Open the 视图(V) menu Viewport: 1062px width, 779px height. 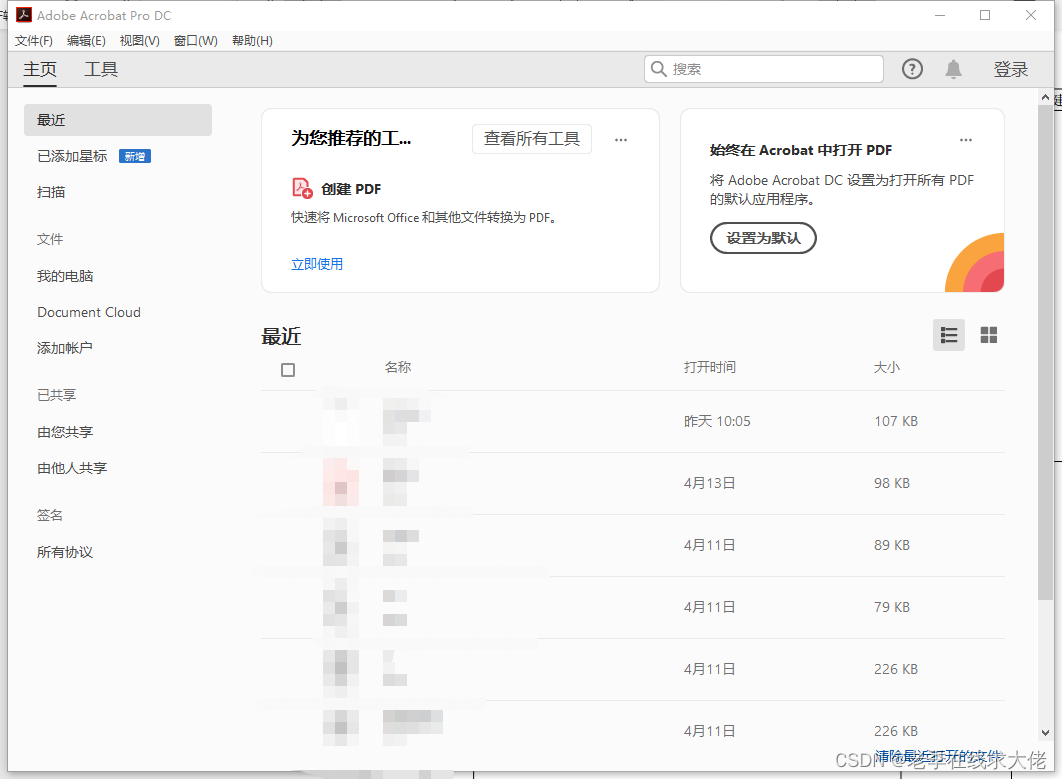(140, 41)
